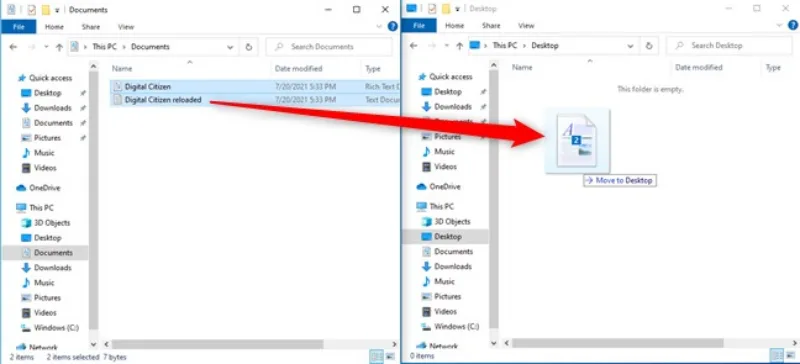
Task: Click the Help icon in Documents window
Action: [392, 27]
